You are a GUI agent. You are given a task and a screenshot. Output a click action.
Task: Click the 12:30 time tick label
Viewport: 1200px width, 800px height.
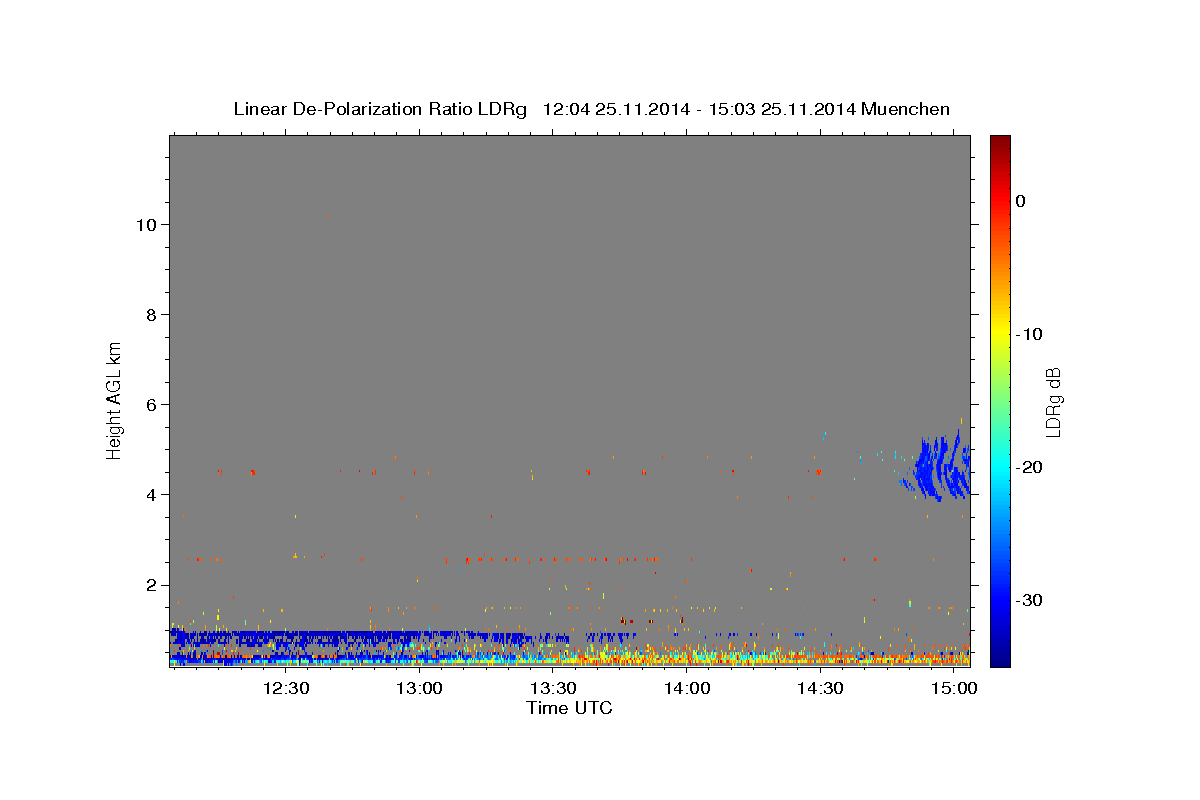pos(286,688)
